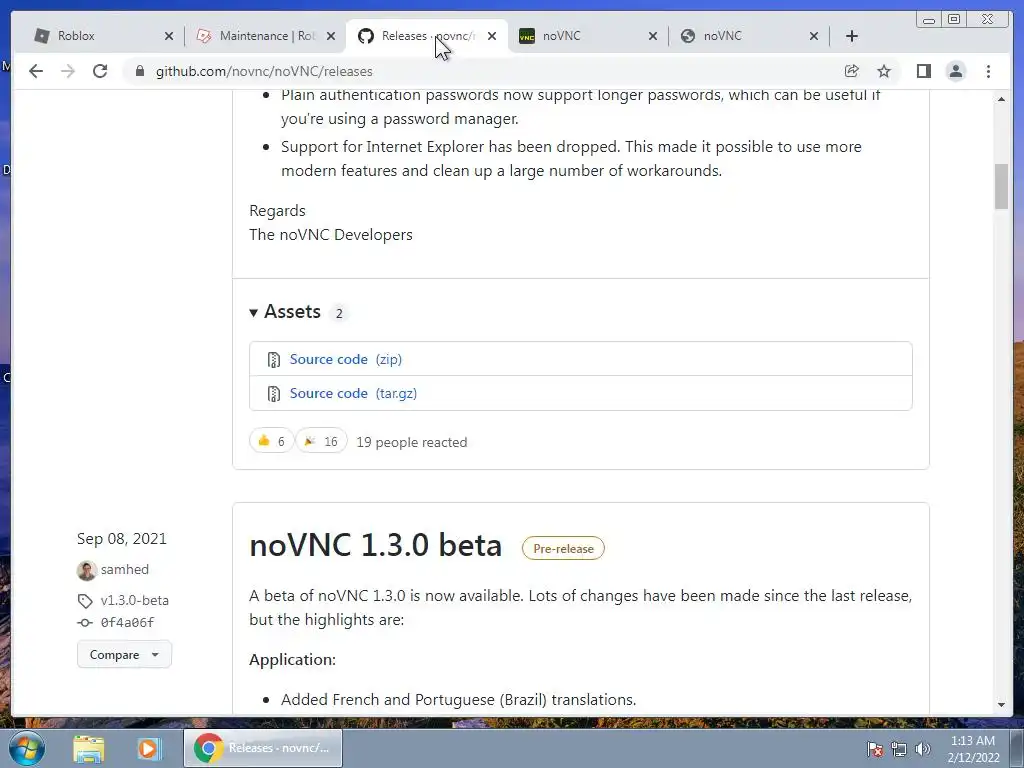Open the v1.3.0-beta tag link

click(x=135, y=600)
